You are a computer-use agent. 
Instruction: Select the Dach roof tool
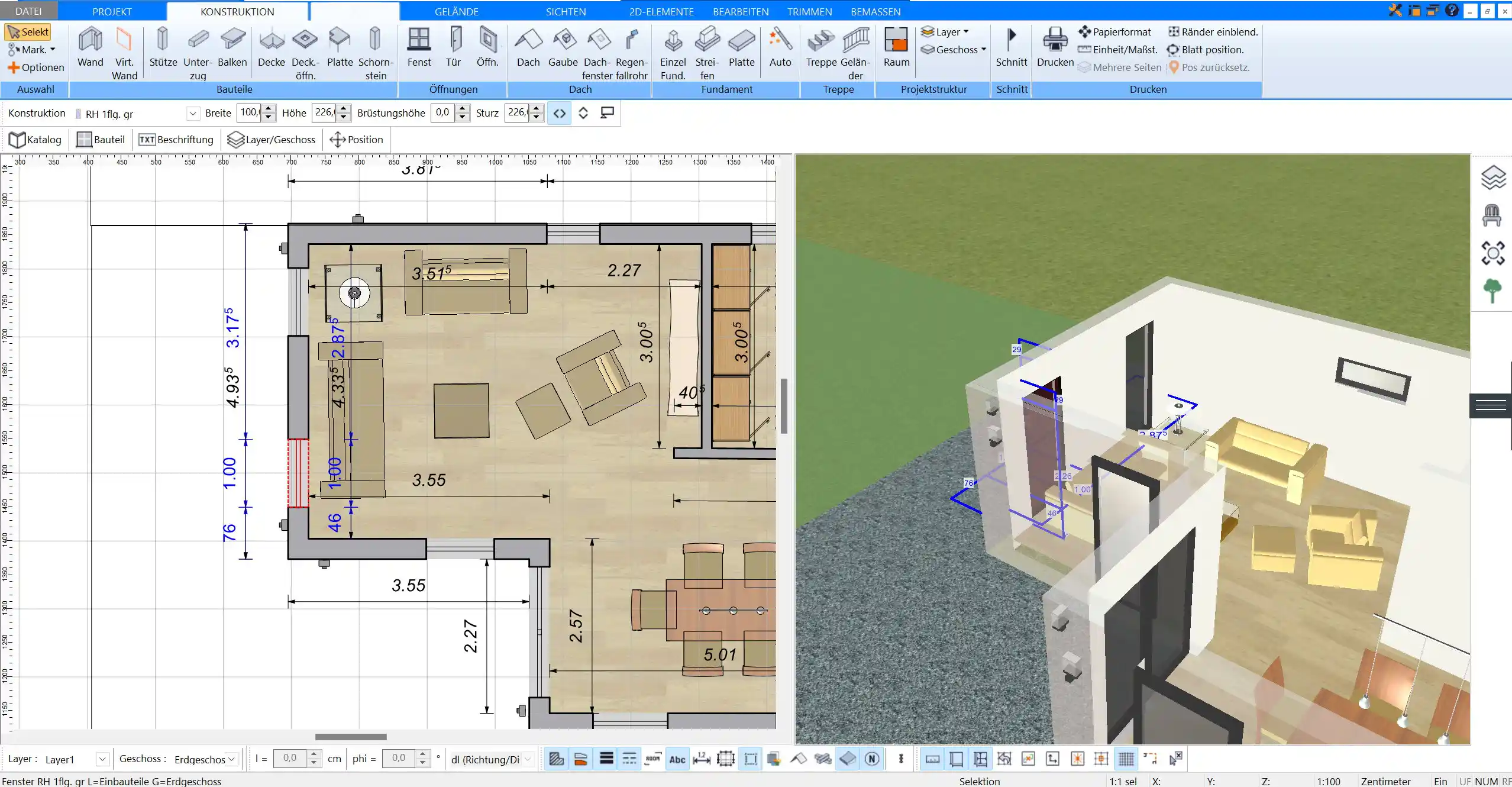click(x=528, y=47)
